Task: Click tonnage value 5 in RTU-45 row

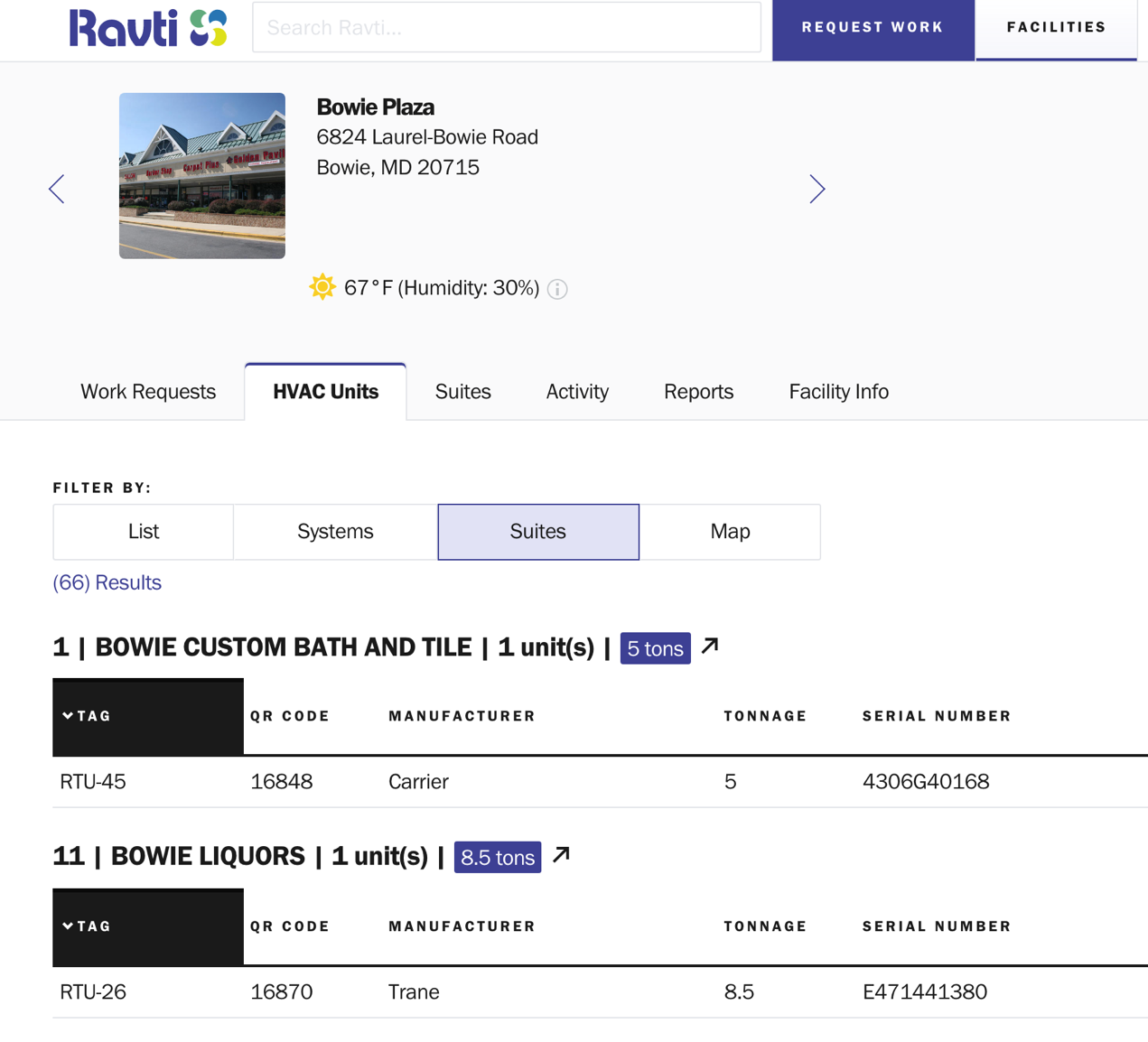Action: click(x=730, y=782)
